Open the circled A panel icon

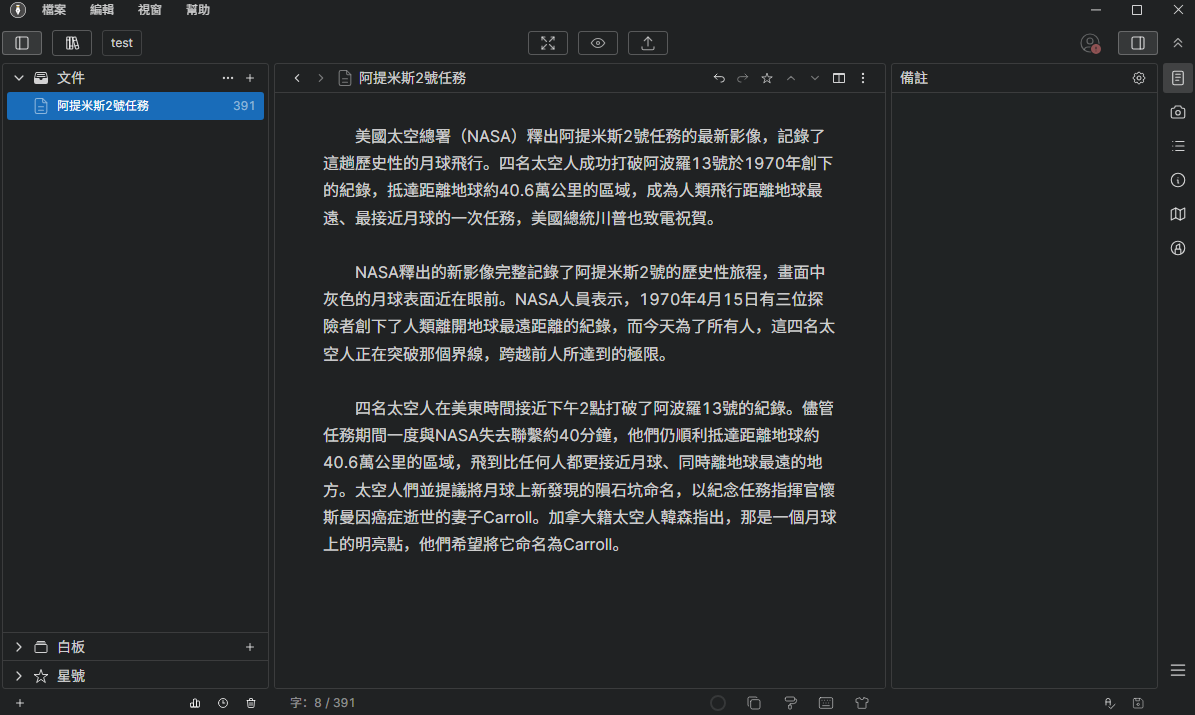coord(1177,248)
